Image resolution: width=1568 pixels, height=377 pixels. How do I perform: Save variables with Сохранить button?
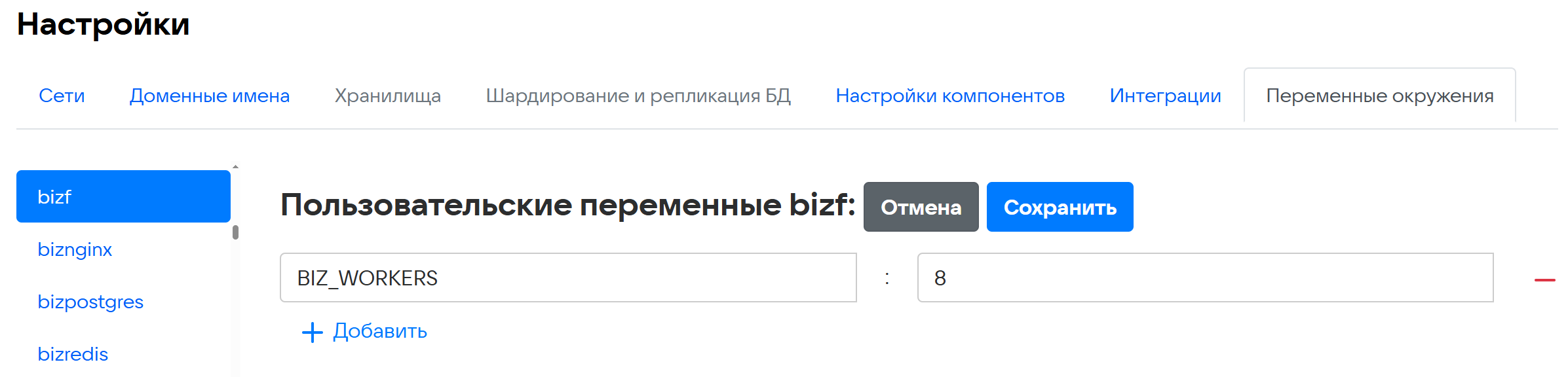pyautogui.click(x=1060, y=207)
